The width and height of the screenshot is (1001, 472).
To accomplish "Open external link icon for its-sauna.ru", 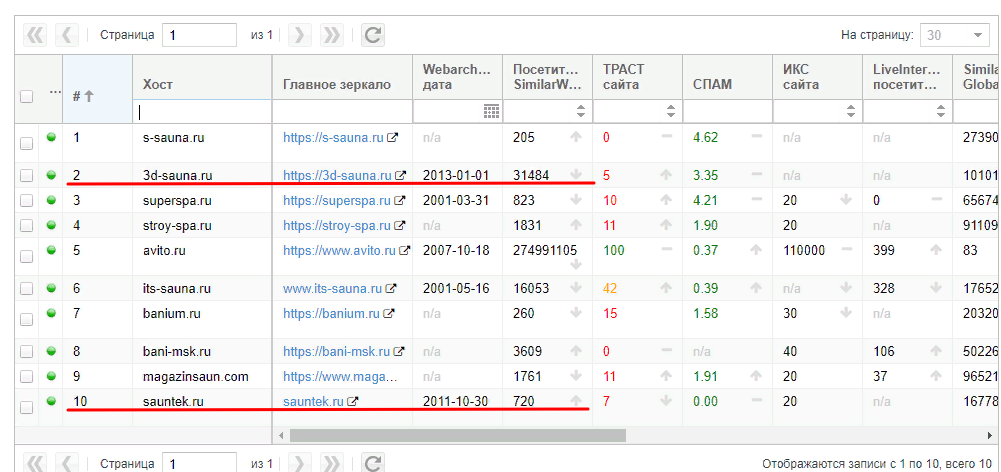I will point(392,289).
